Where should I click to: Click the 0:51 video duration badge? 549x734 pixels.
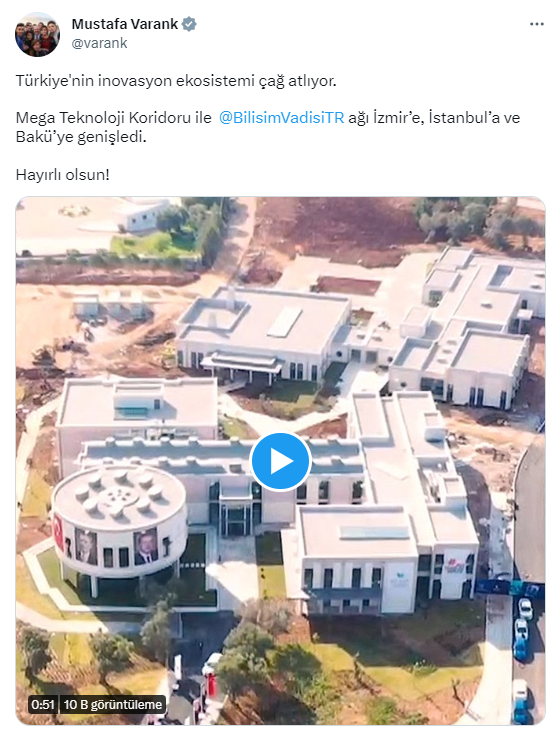(x=43, y=705)
